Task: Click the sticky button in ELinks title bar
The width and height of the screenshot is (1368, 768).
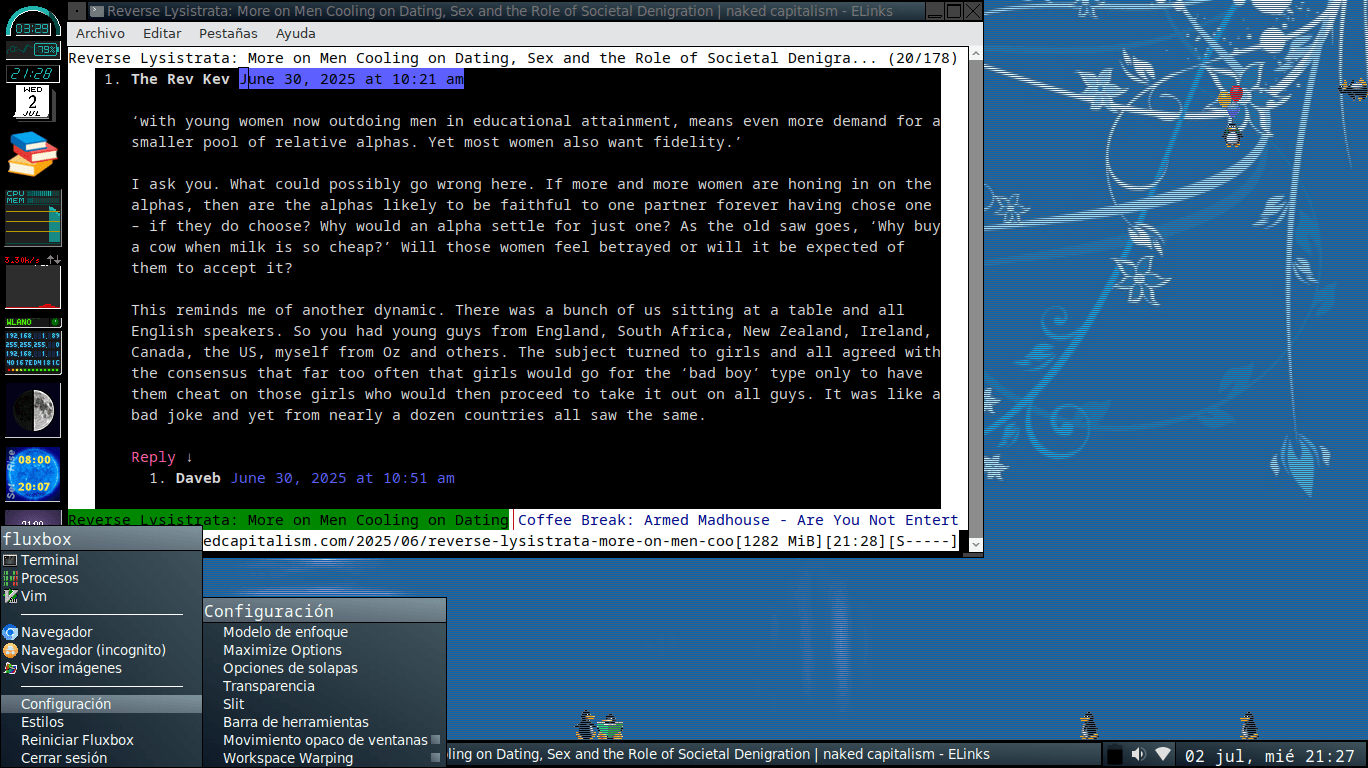Action: [77, 11]
